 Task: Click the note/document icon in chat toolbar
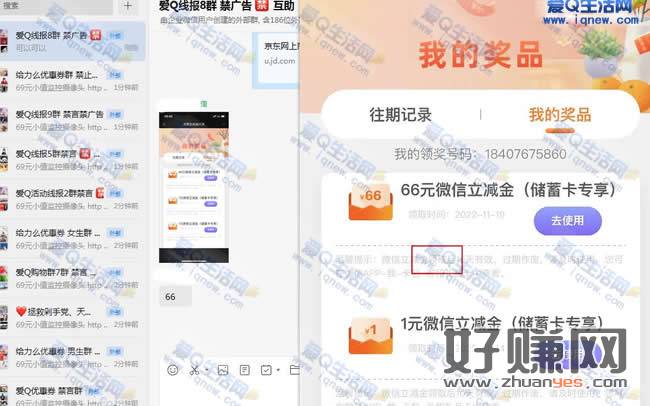(245, 370)
